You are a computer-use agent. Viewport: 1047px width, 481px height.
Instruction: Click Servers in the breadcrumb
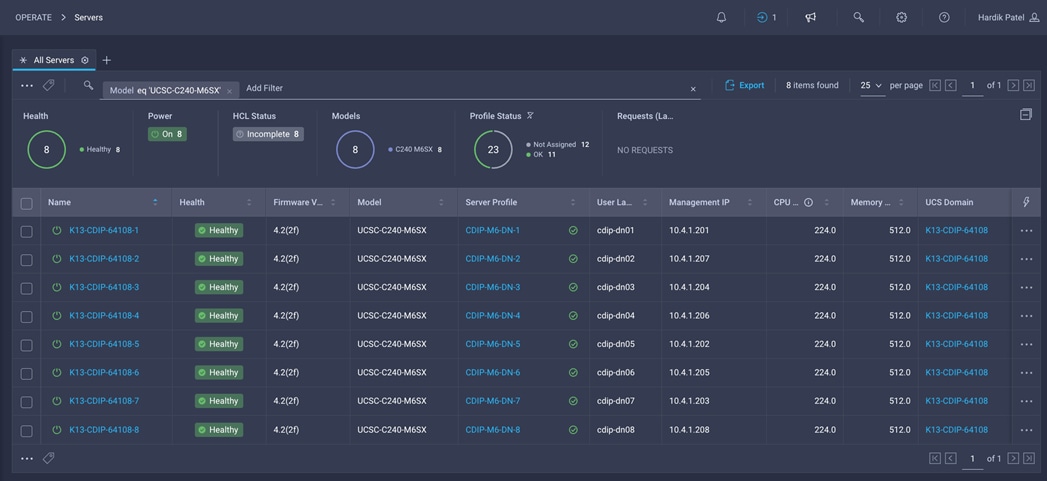[x=89, y=17]
